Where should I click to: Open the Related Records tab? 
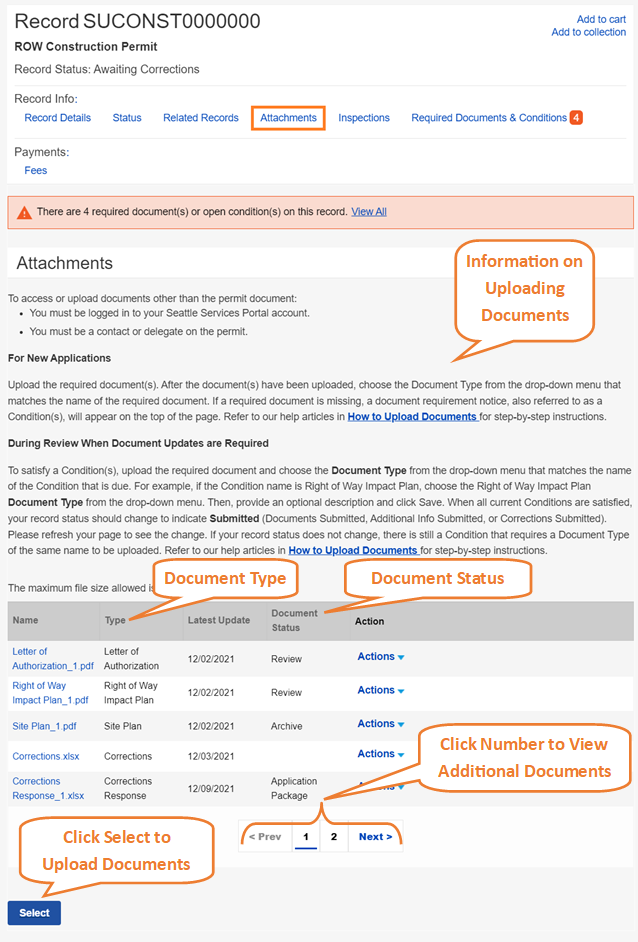201,118
